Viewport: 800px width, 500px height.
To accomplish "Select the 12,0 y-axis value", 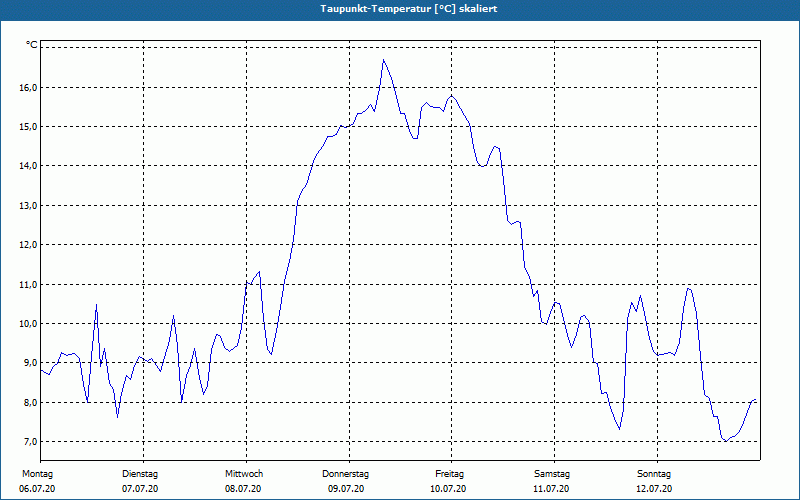I will coord(29,245).
